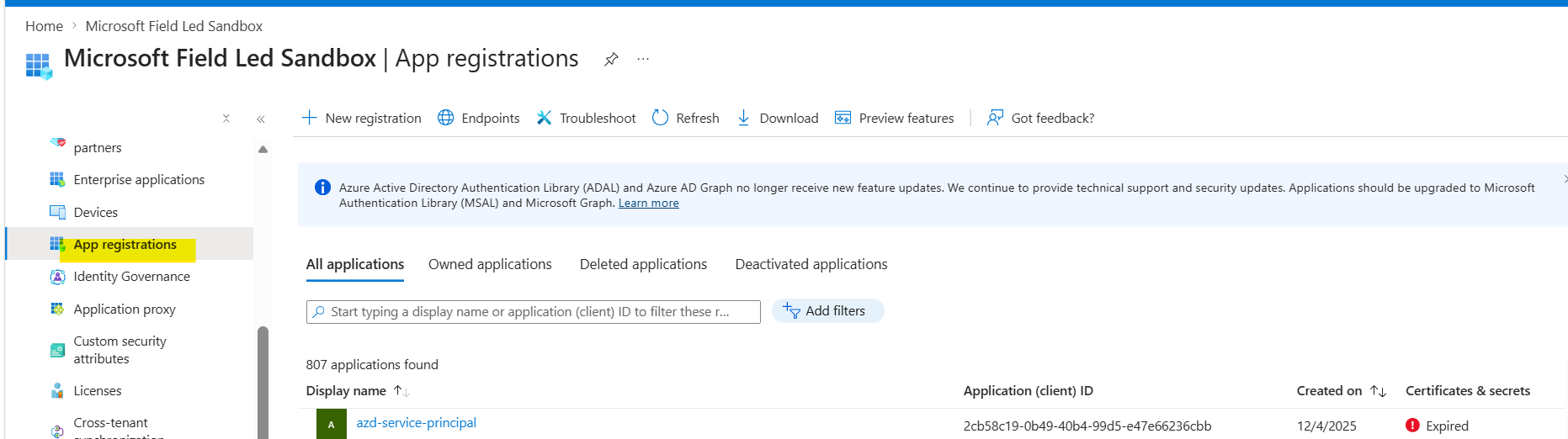Open Endpoints
The image size is (1568, 439).
479,118
